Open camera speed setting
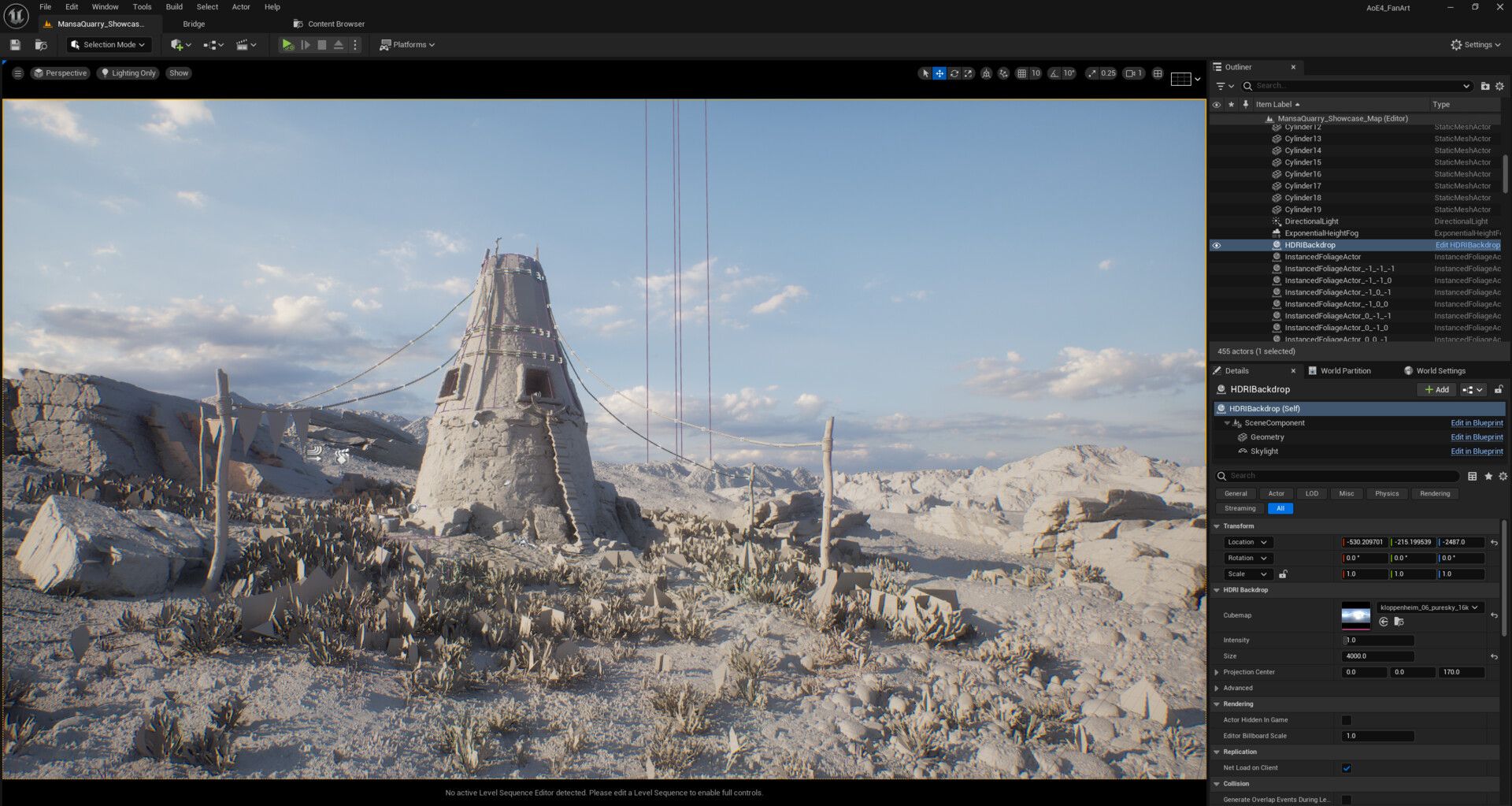 [x=1134, y=73]
